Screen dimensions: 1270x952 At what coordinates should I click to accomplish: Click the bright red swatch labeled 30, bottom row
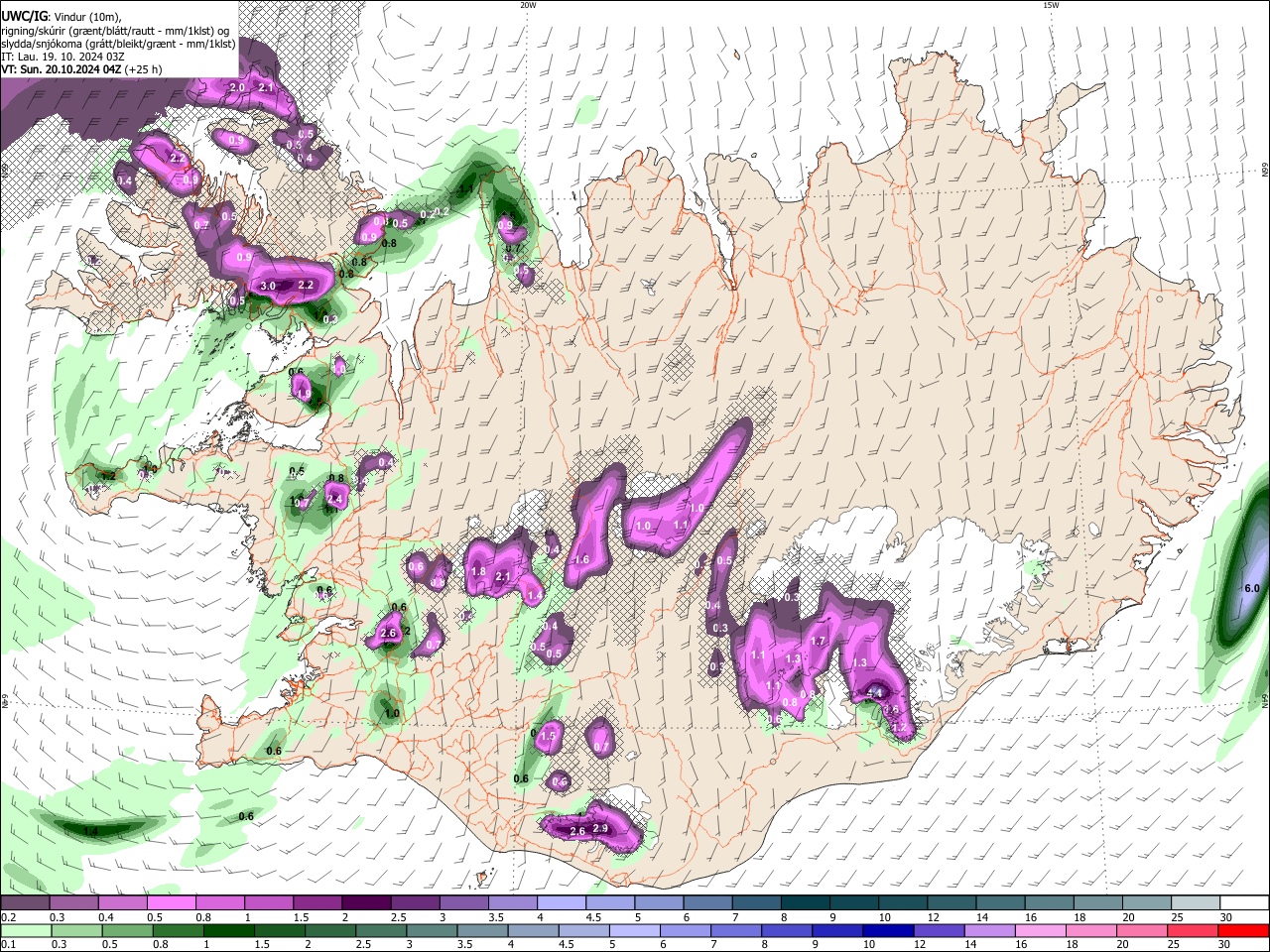[1244, 930]
